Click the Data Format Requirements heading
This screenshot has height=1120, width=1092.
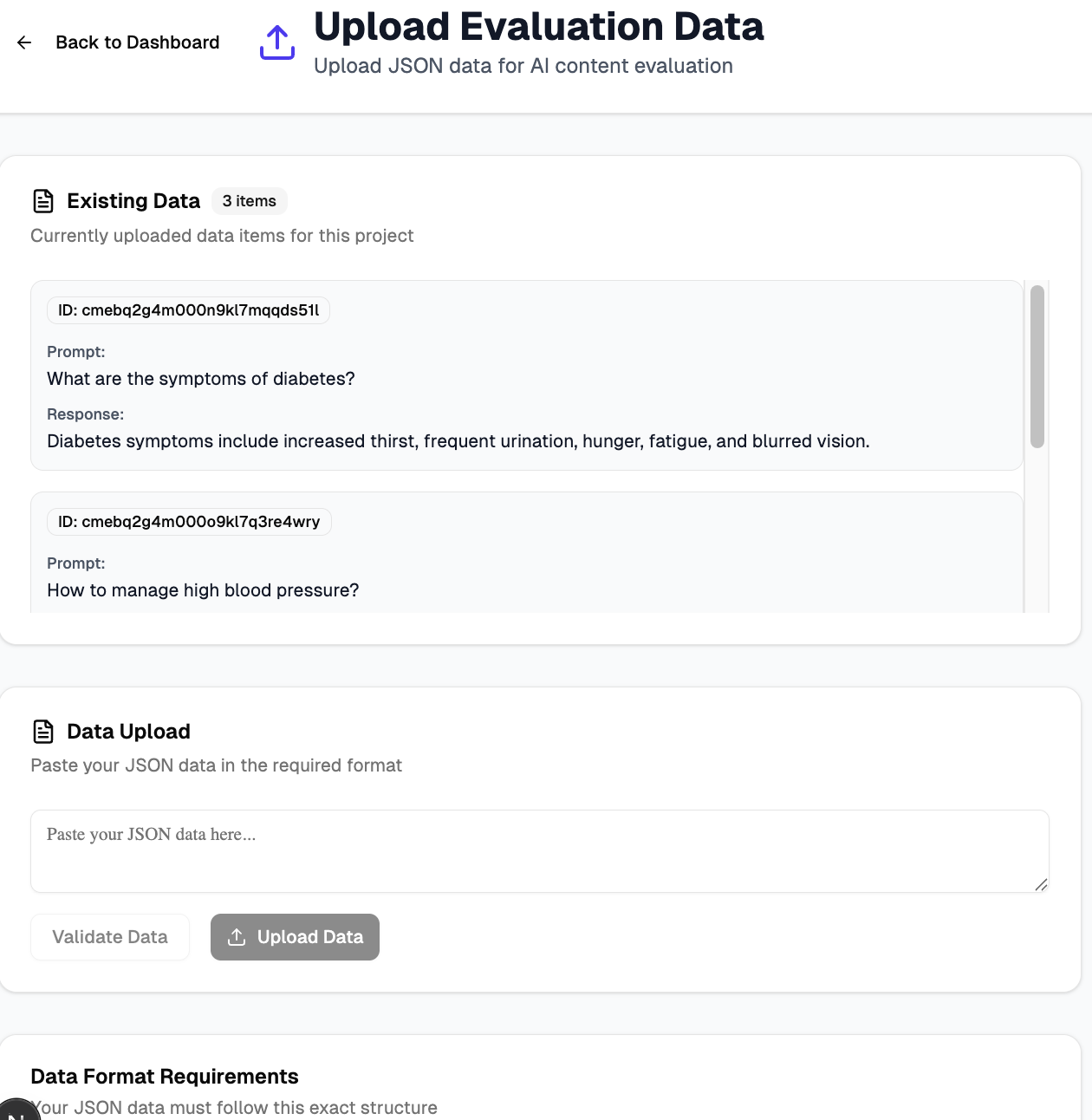pos(165,1077)
